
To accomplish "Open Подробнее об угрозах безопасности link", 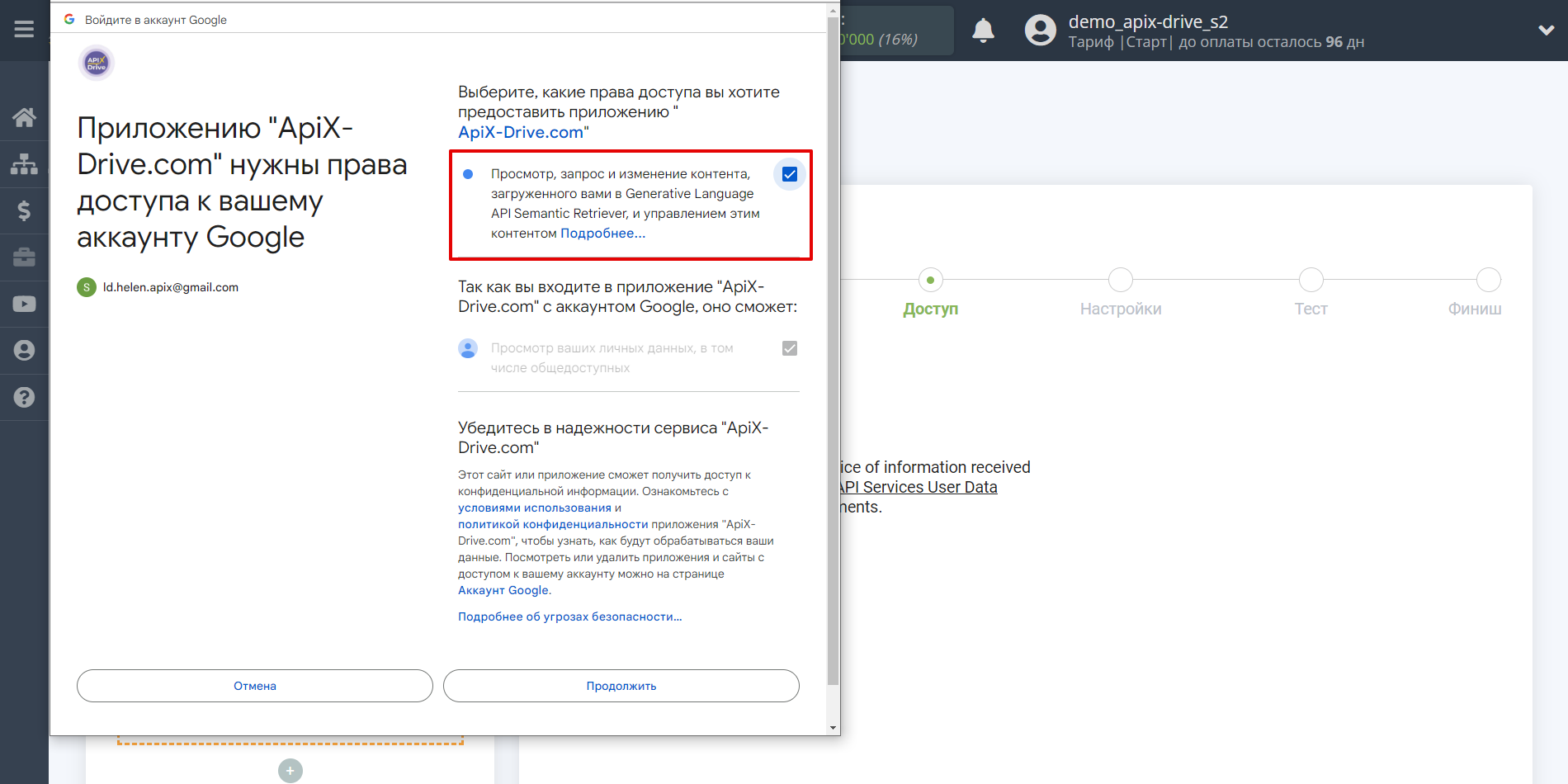I will point(570,616).
